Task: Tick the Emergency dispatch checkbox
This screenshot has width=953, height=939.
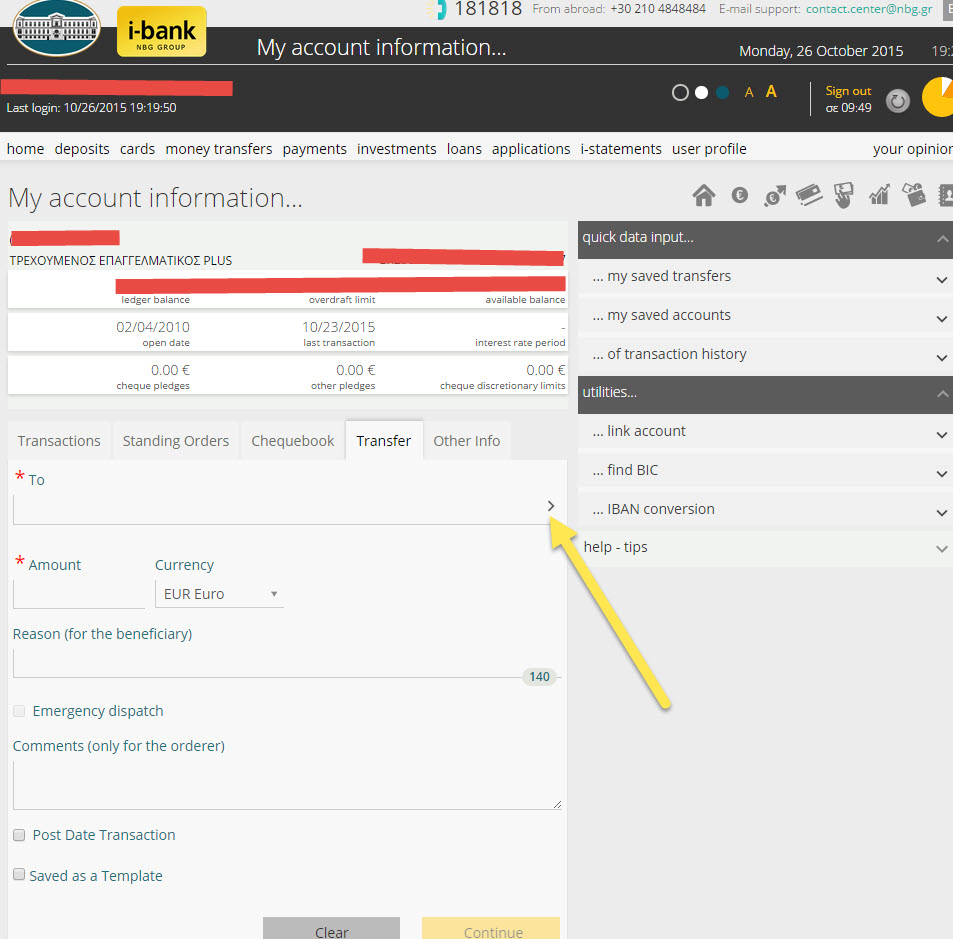Action: tap(19, 711)
